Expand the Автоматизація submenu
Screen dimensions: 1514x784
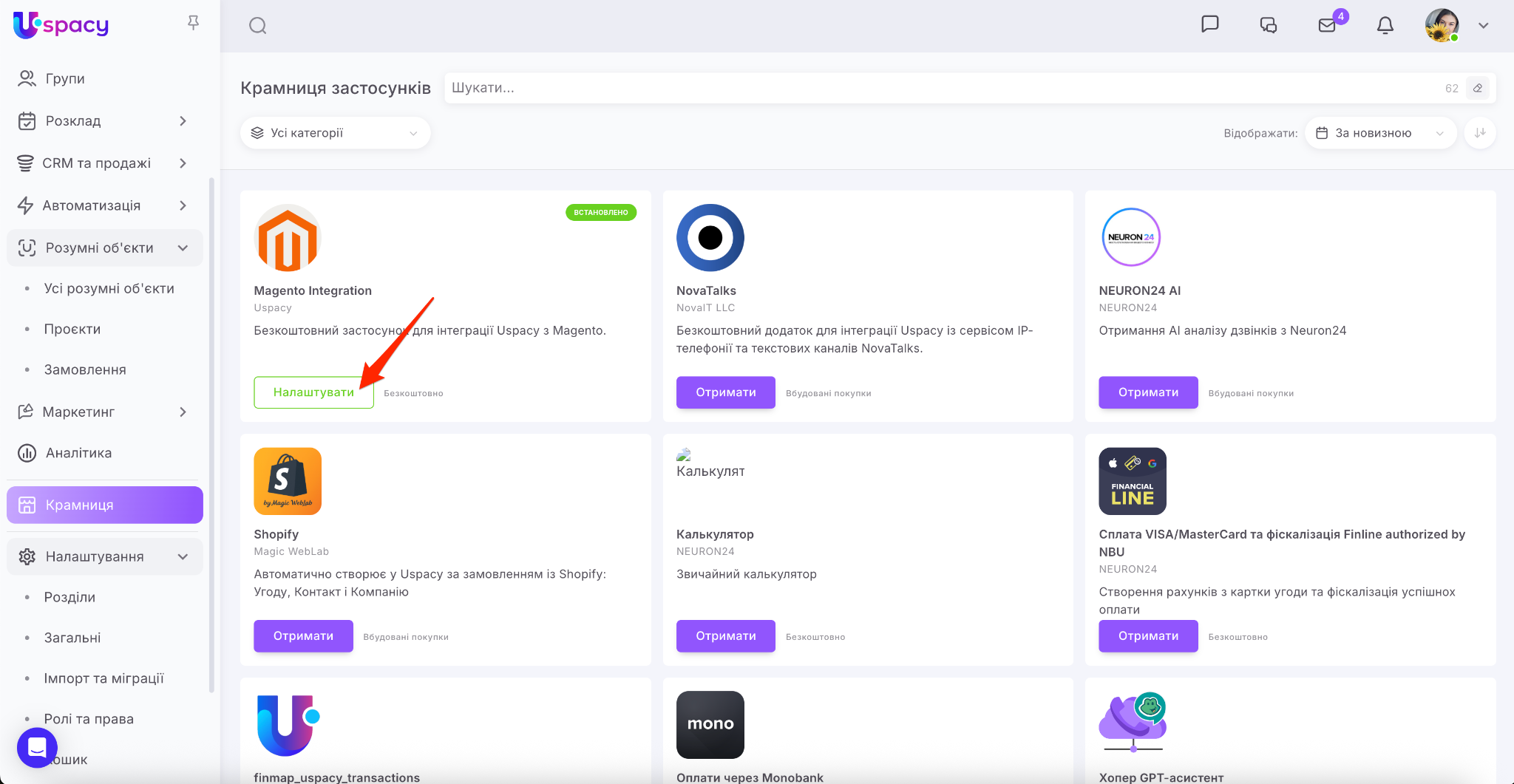click(x=183, y=205)
